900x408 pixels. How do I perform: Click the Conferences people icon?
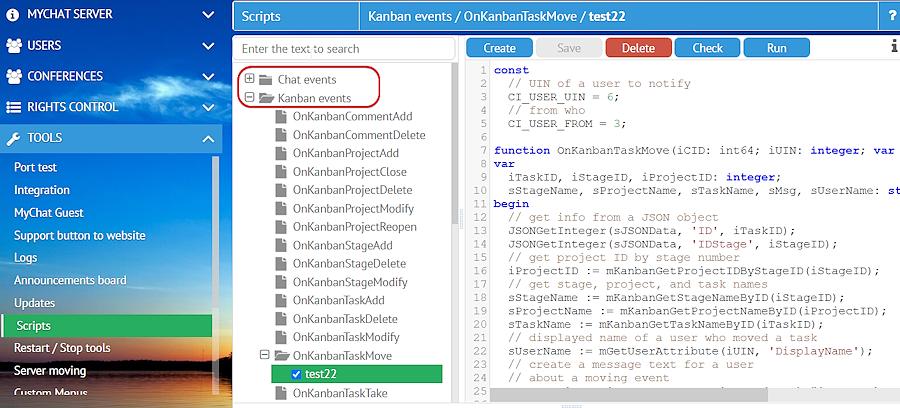(x=15, y=76)
